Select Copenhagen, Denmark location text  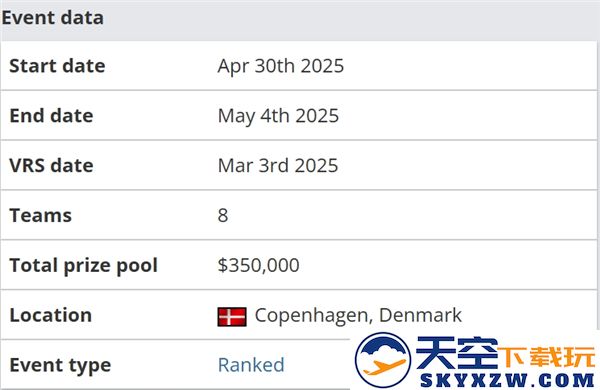click(358, 316)
